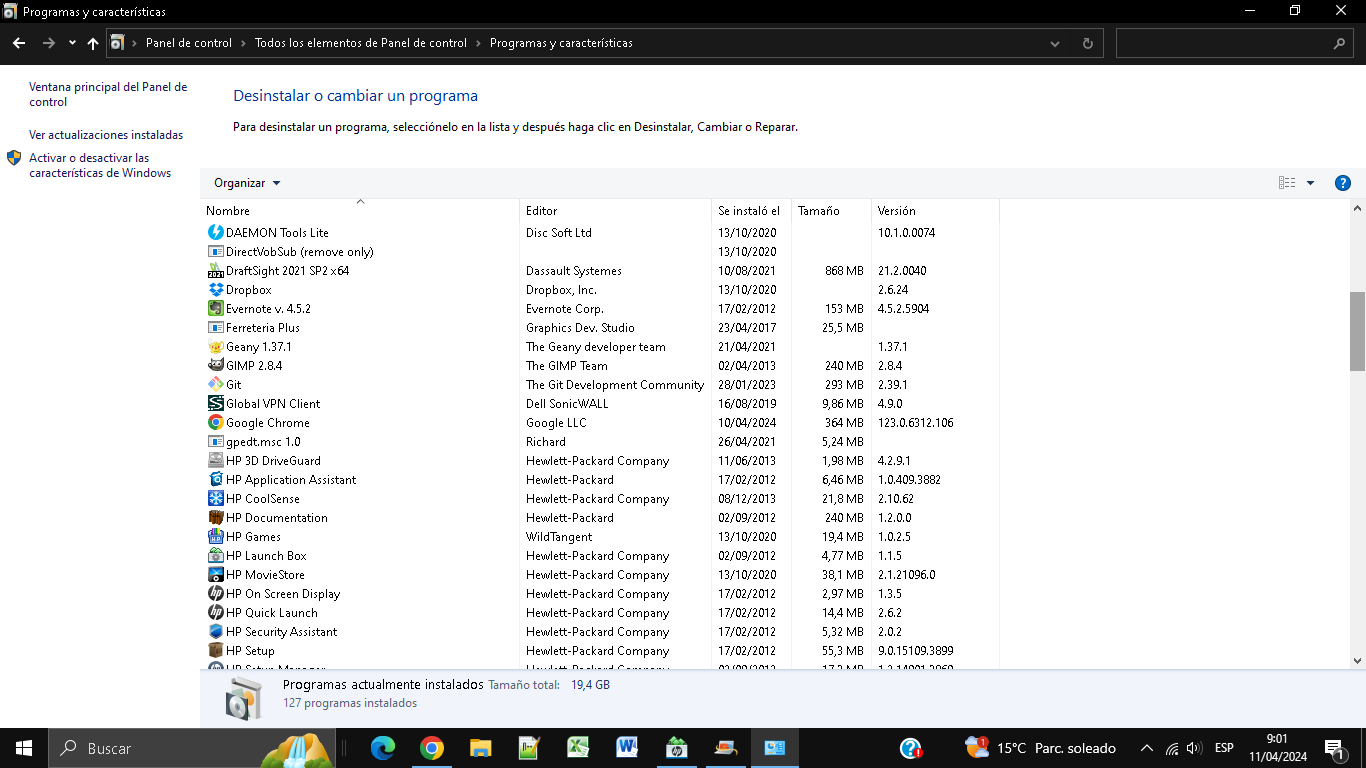Expand arrow after Todos los elementos breadcrumb

point(478,43)
